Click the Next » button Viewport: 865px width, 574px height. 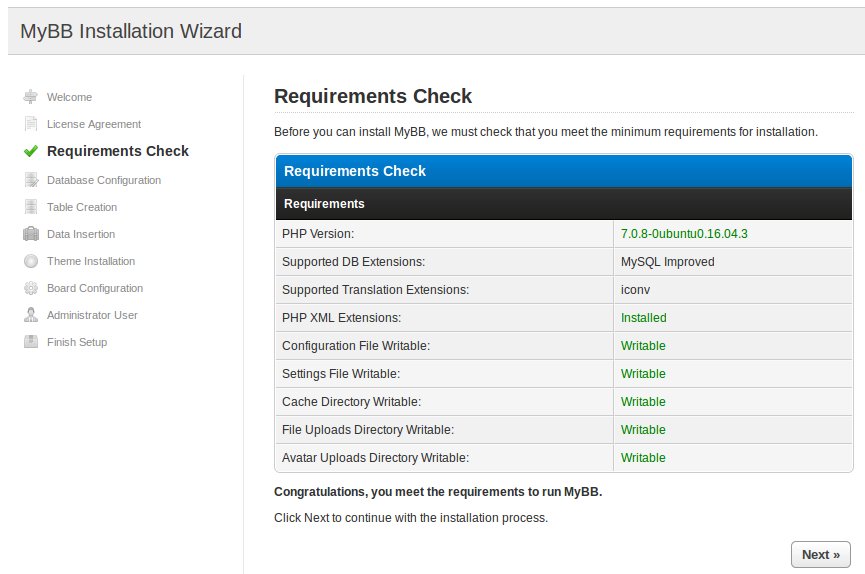point(820,555)
